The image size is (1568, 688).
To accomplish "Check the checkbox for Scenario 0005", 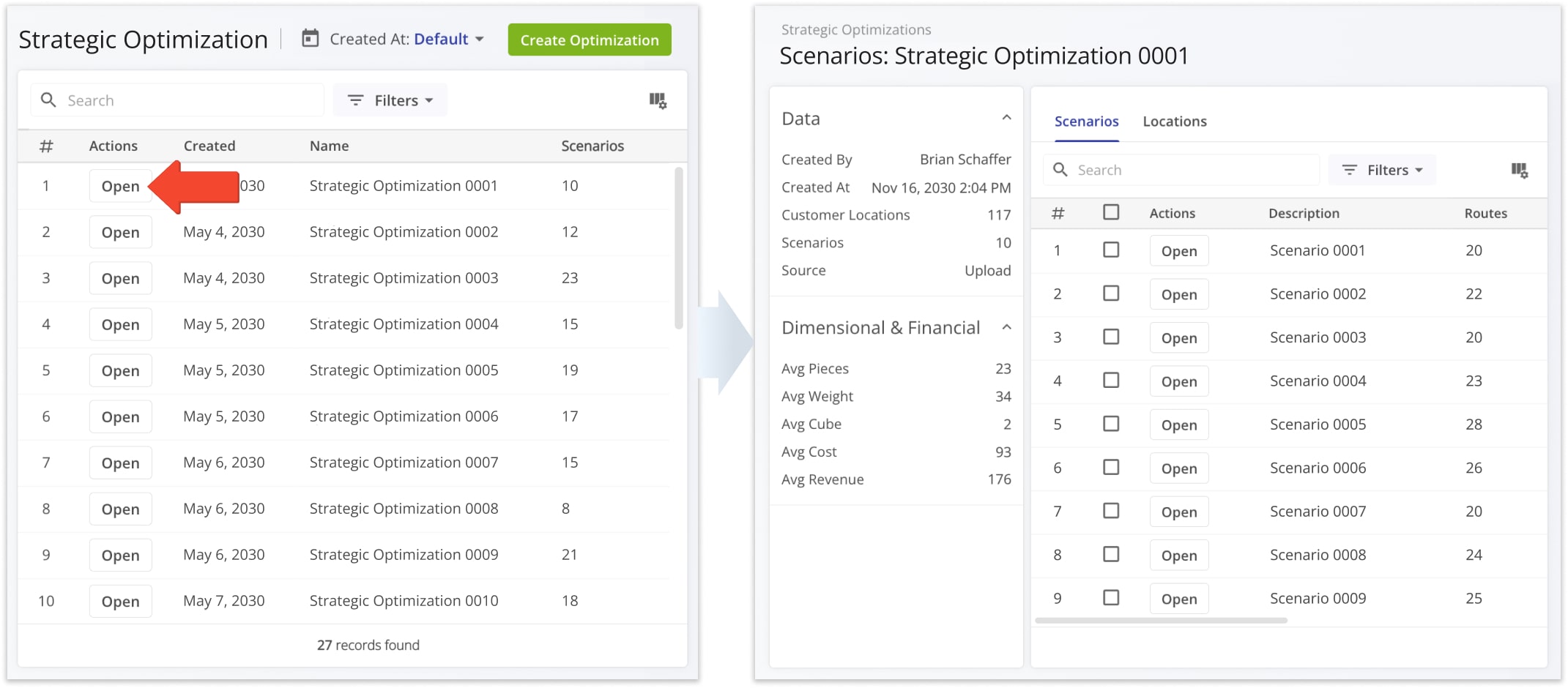I will (1111, 424).
